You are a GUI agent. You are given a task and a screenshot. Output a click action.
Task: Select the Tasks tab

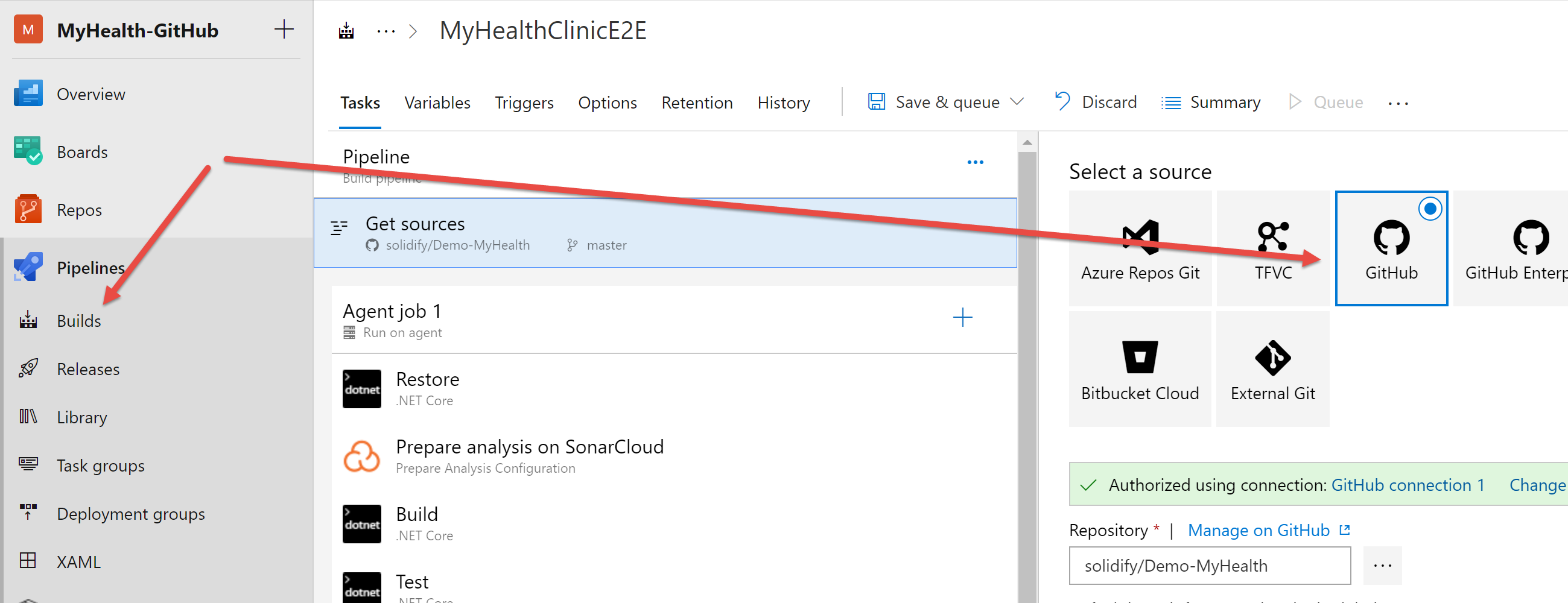point(360,103)
